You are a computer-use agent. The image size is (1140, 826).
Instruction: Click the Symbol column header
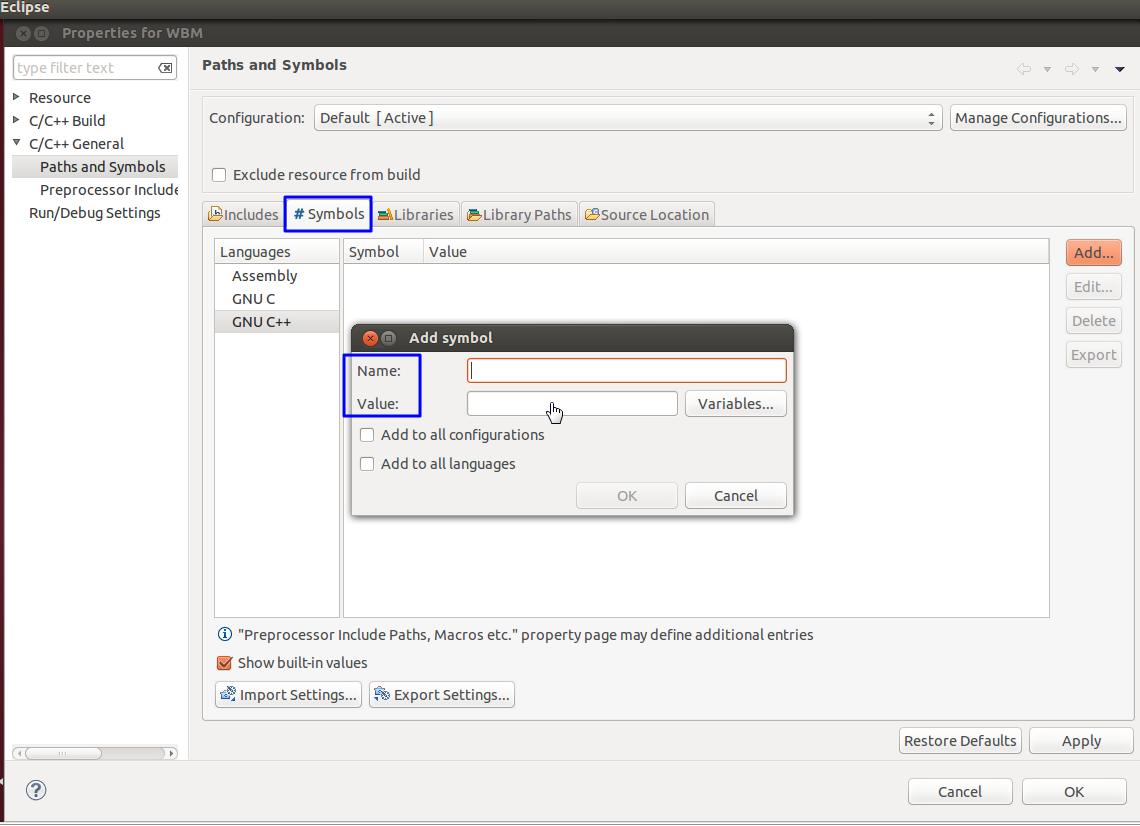(383, 252)
